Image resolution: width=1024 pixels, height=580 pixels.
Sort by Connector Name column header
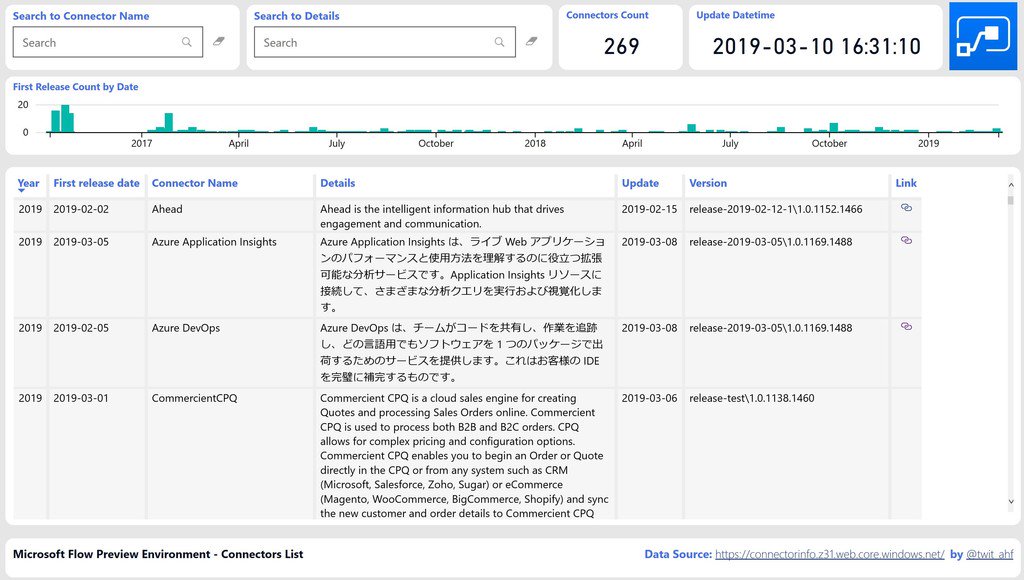click(x=195, y=184)
